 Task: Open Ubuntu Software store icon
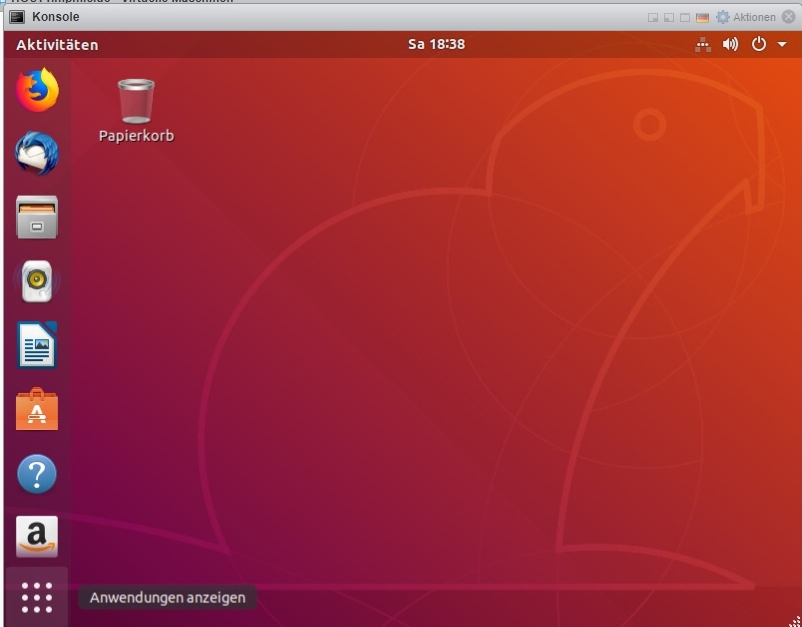(37, 409)
